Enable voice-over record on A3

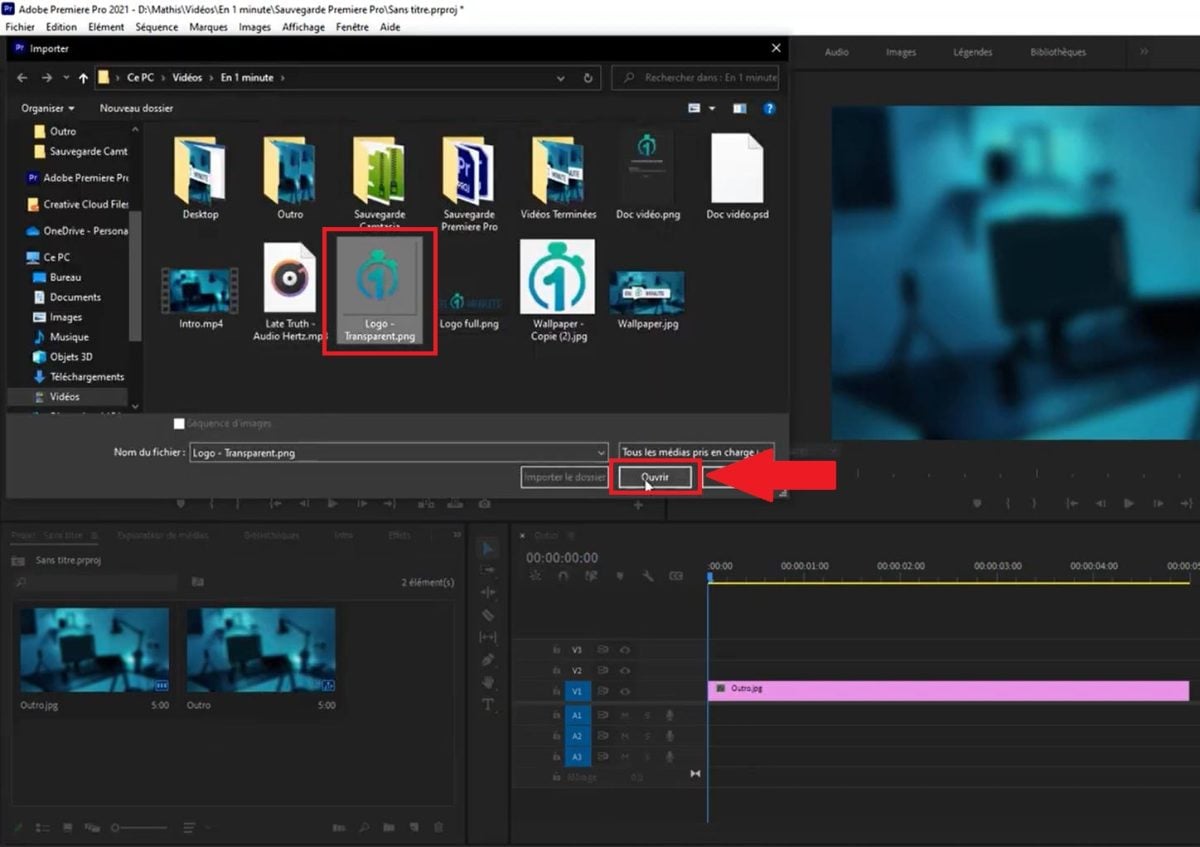click(x=670, y=756)
